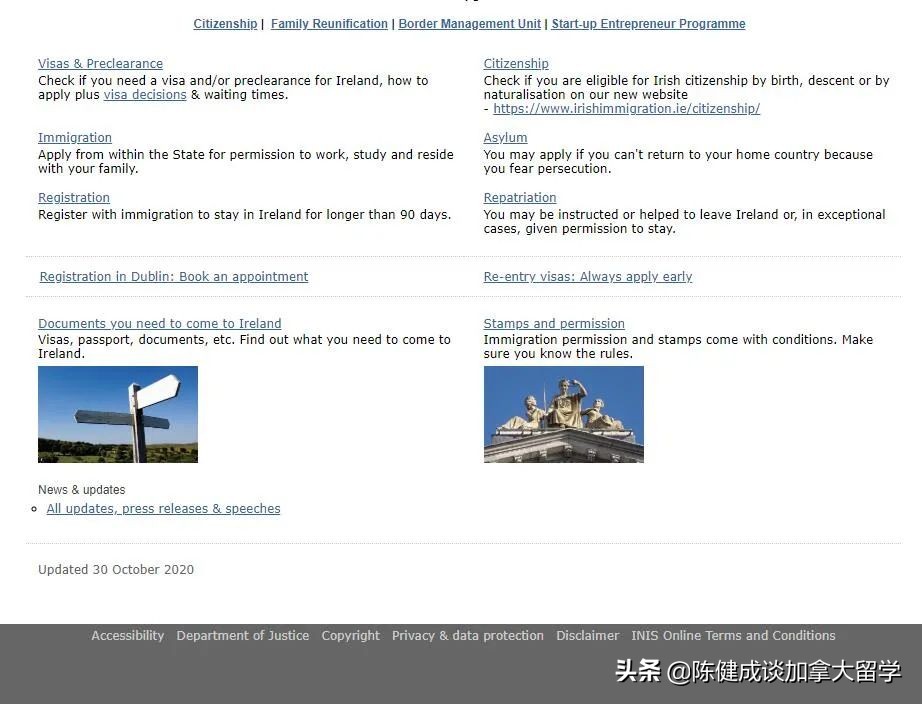The height and width of the screenshot is (704, 922).
Task: Open the Start-up Entrepreneur Programme page
Action: pos(648,23)
